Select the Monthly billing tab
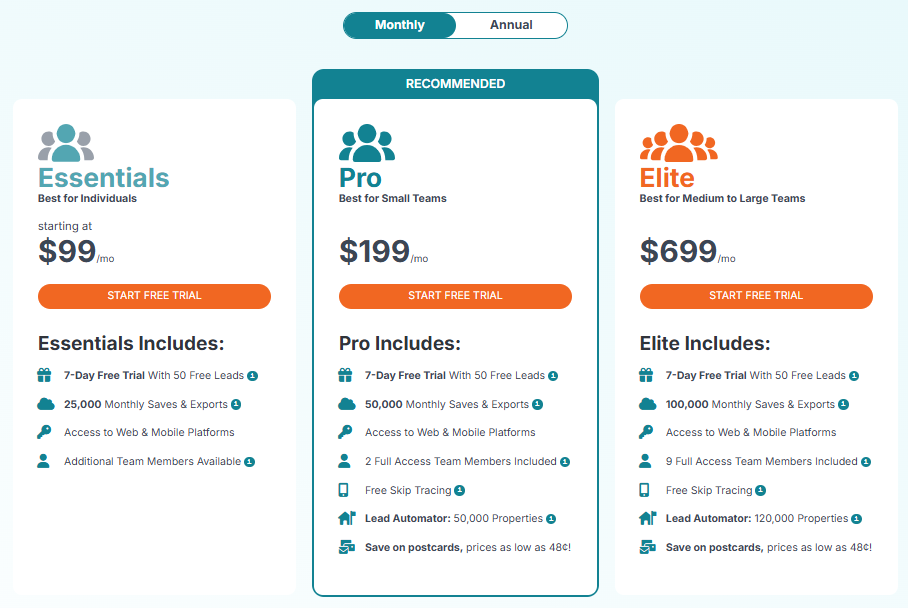908x608 pixels. [399, 25]
